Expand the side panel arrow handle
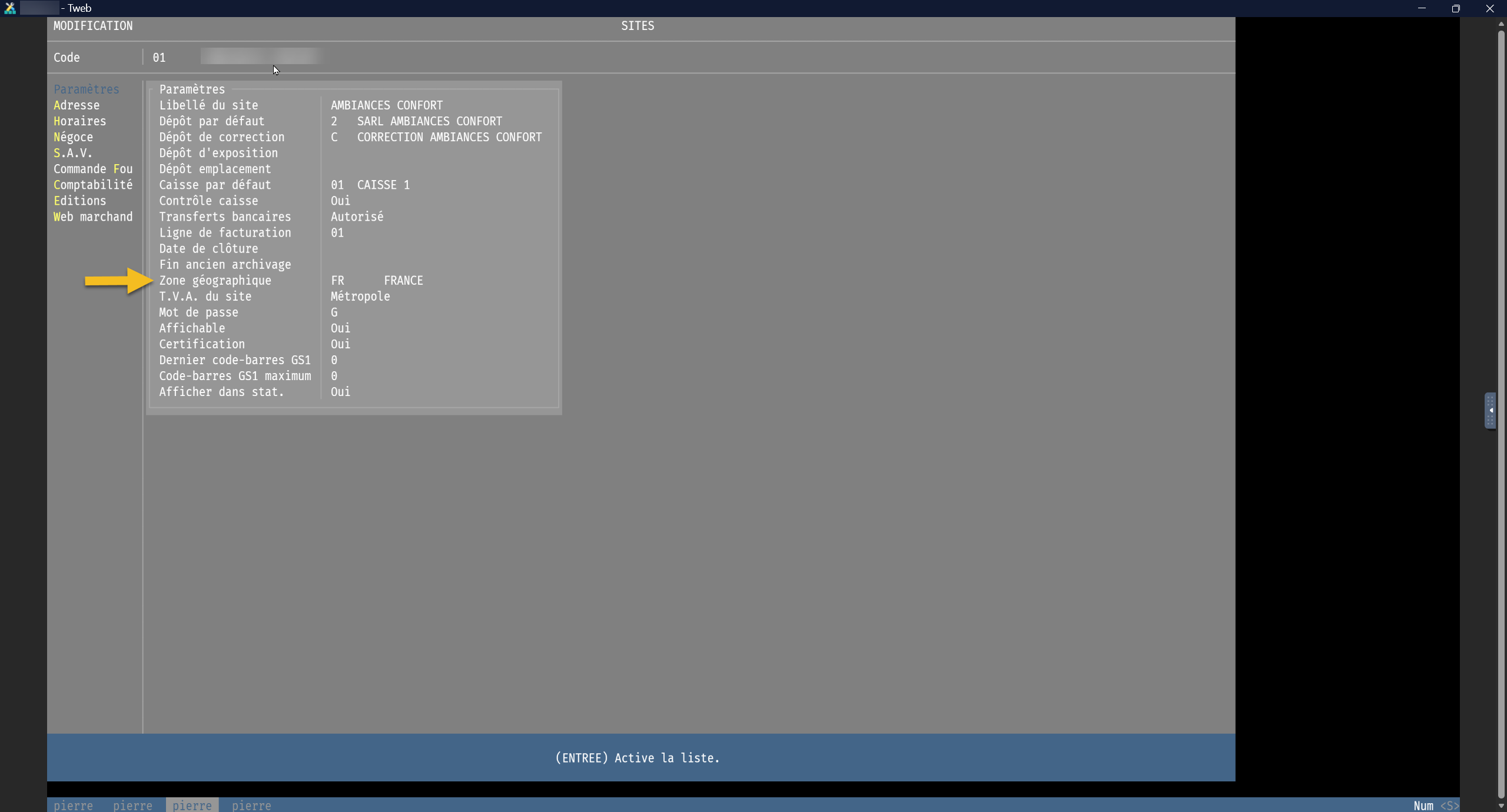1507x812 pixels. pos(1491,410)
